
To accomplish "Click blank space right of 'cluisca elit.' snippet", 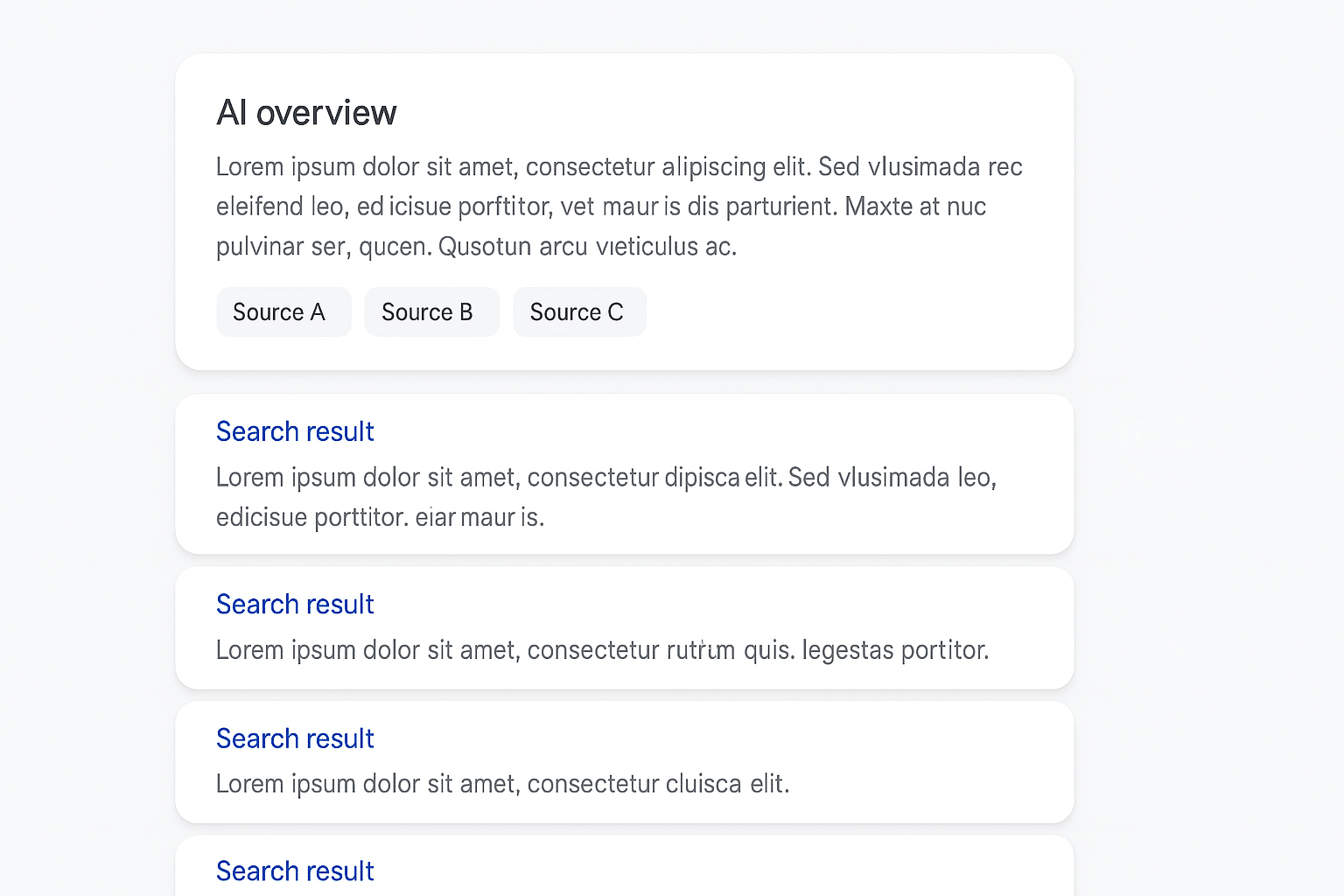I will [927, 784].
